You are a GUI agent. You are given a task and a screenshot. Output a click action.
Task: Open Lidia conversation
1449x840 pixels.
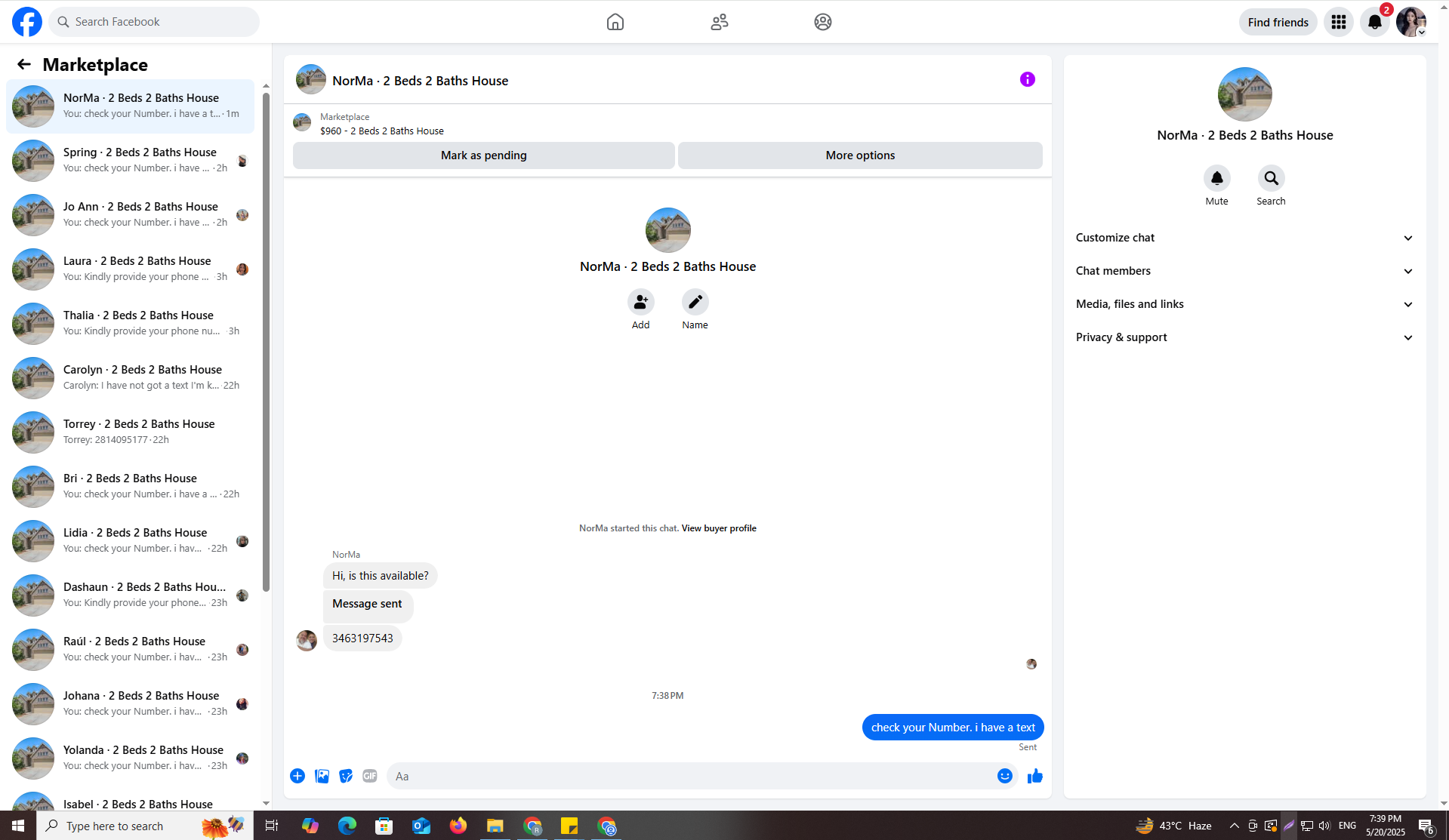(x=130, y=540)
